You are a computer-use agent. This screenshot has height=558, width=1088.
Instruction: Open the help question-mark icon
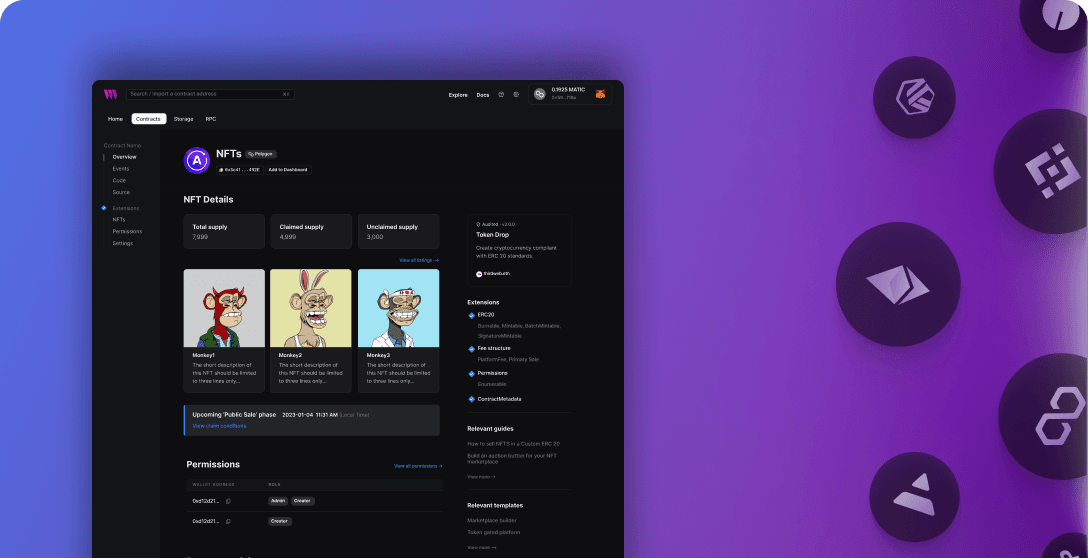click(x=501, y=95)
